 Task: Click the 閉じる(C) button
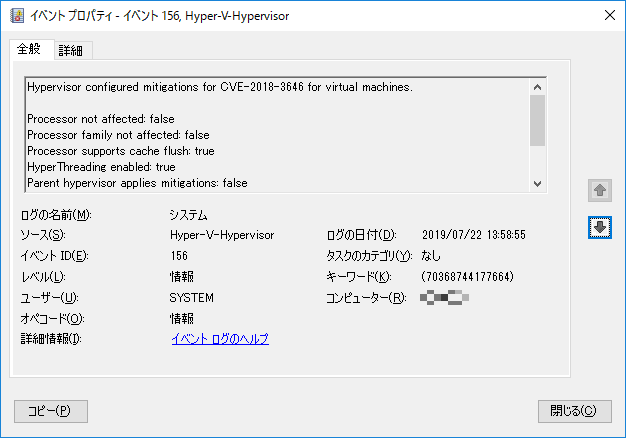(x=574, y=411)
